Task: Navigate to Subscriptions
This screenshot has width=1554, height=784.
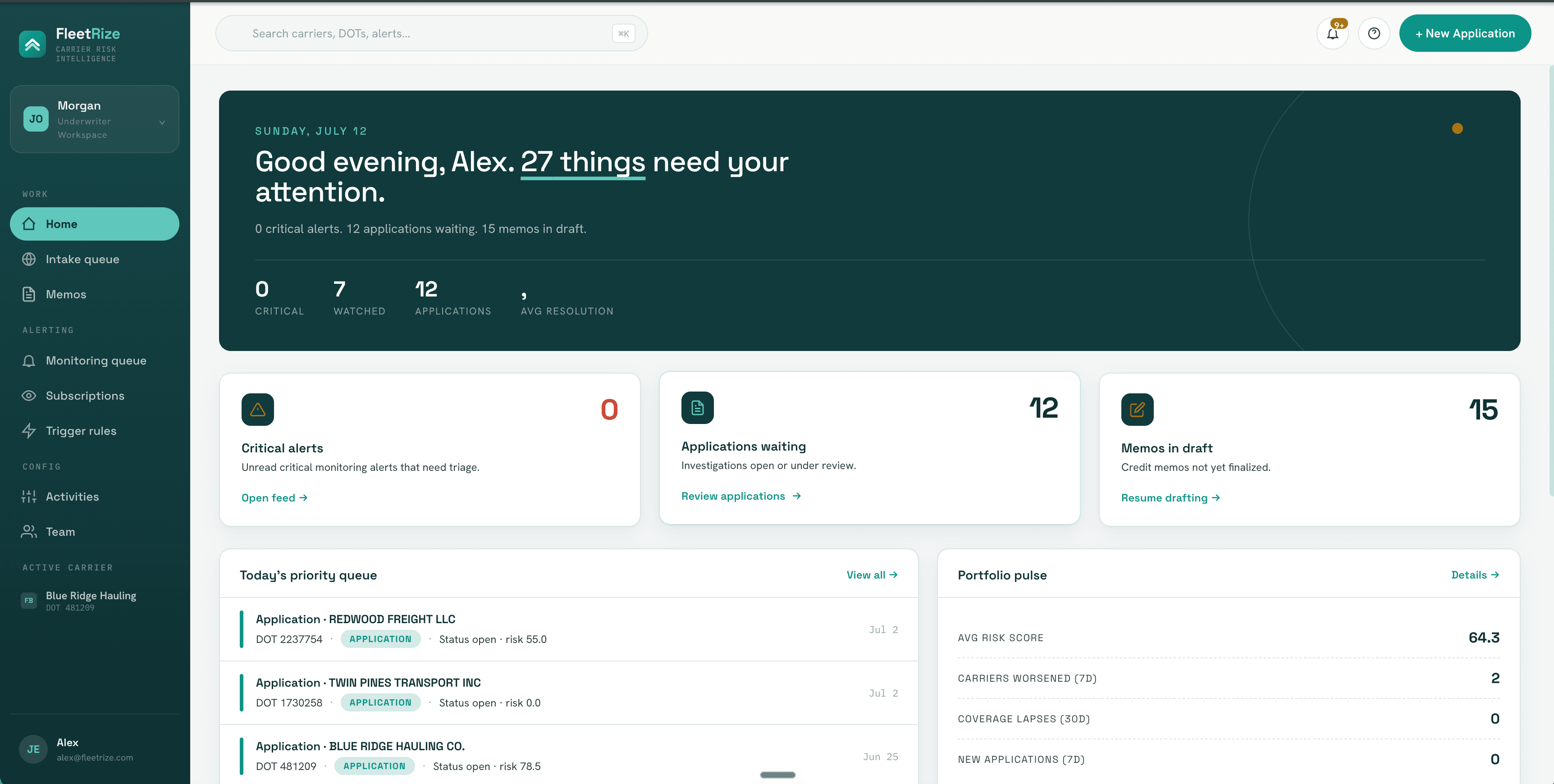Action: pyautogui.click(x=95, y=396)
